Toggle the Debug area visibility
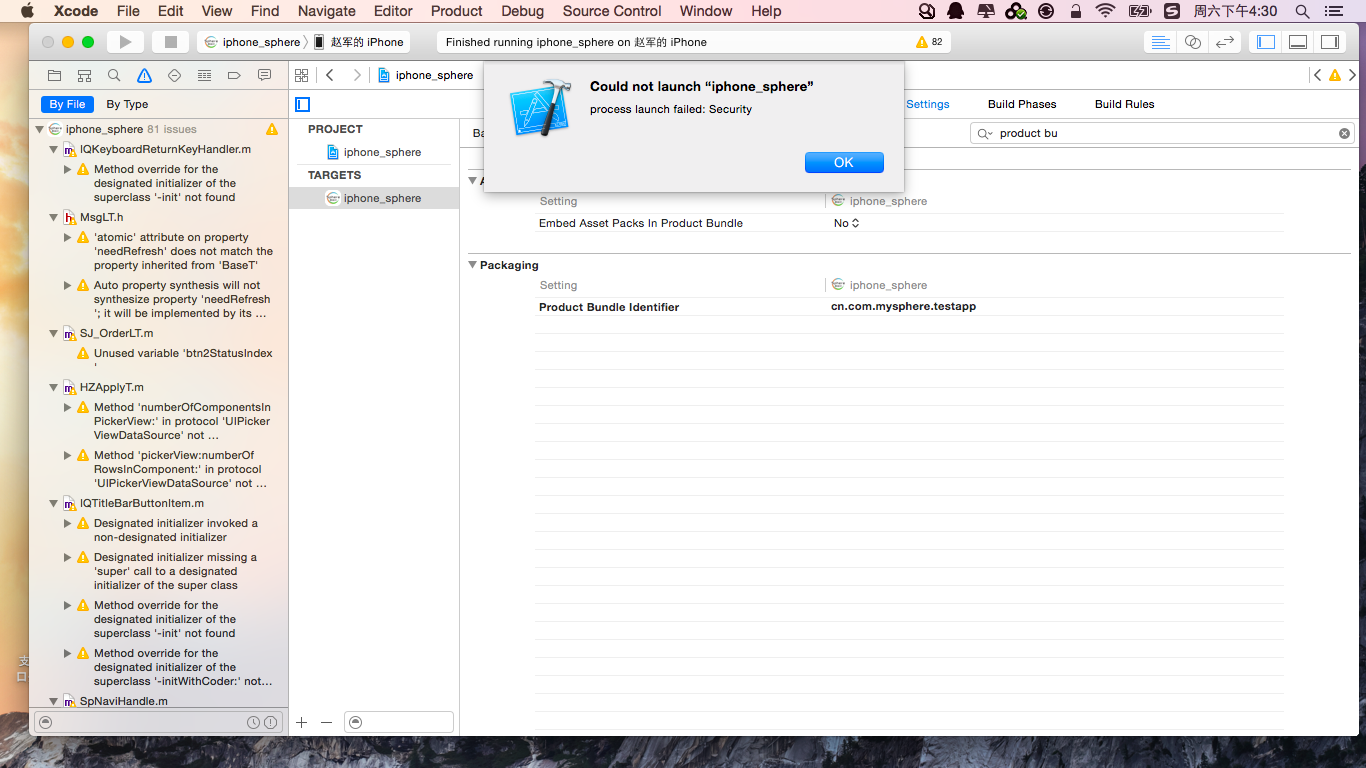The height and width of the screenshot is (768, 1366). tap(1298, 42)
